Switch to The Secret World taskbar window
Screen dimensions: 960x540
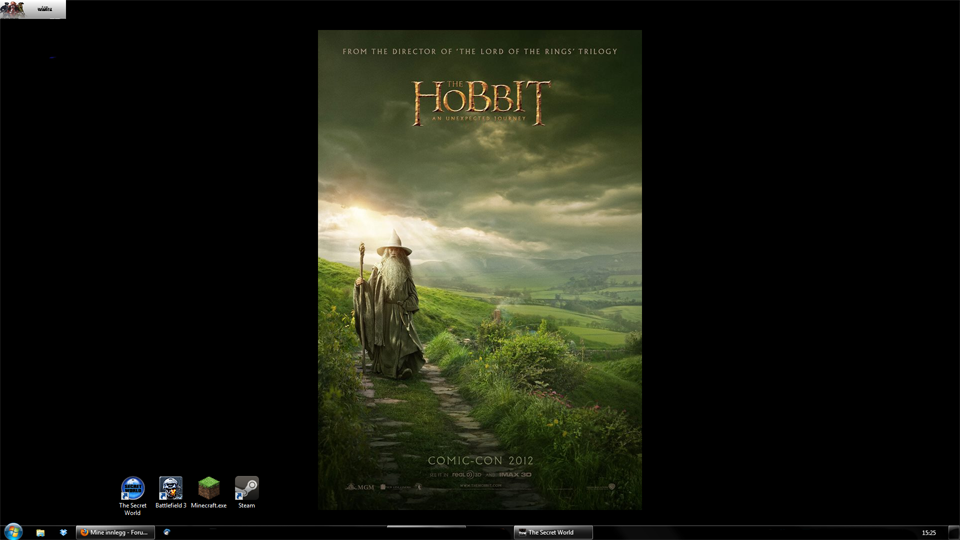pyautogui.click(x=553, y=533)
